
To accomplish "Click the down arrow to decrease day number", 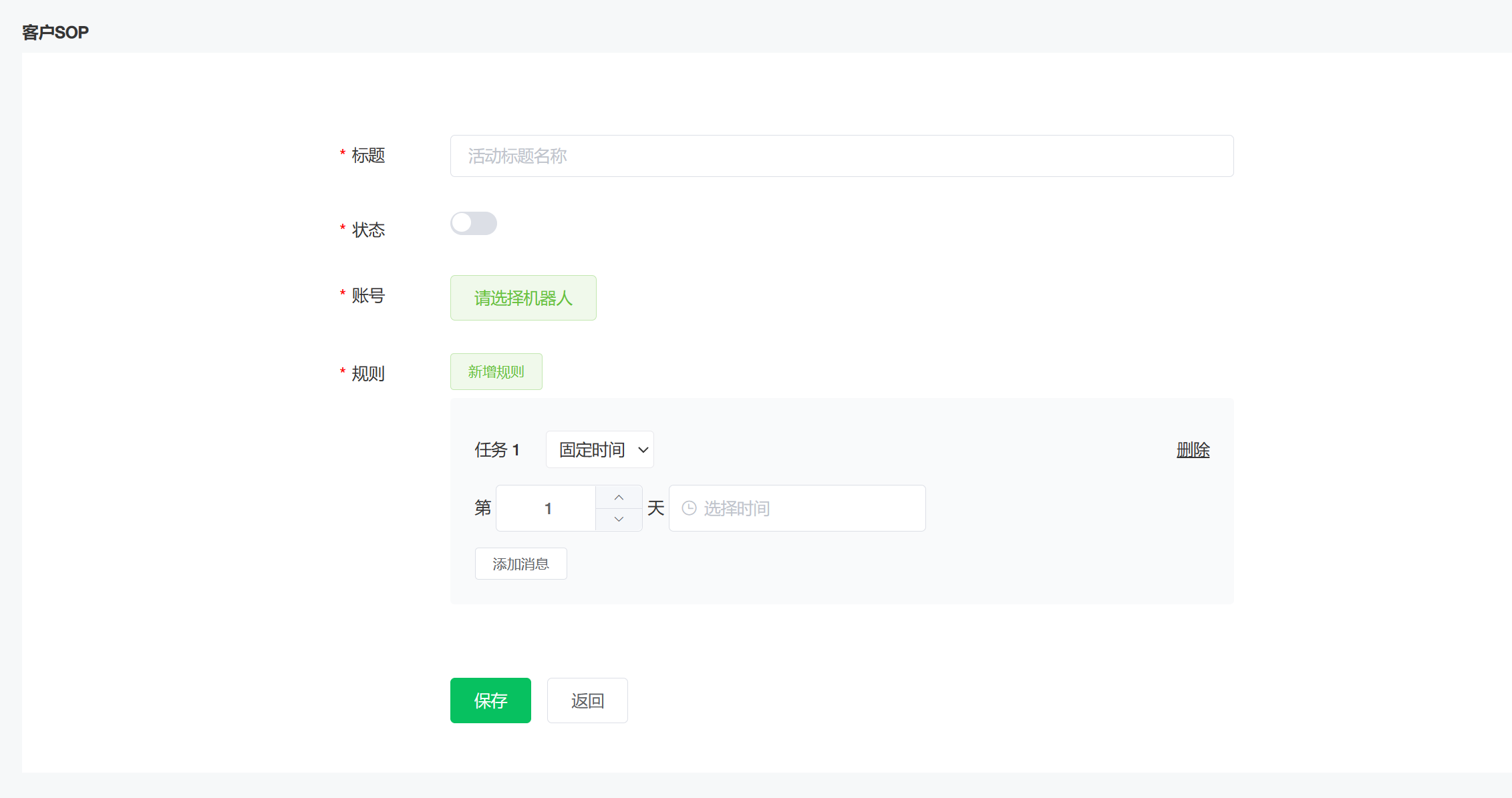I will [x=618, y=519].
